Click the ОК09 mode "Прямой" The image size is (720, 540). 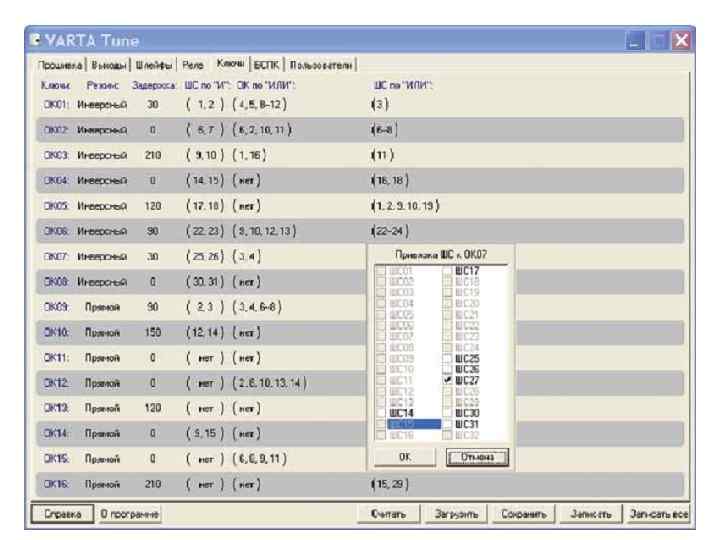point(102,307)
